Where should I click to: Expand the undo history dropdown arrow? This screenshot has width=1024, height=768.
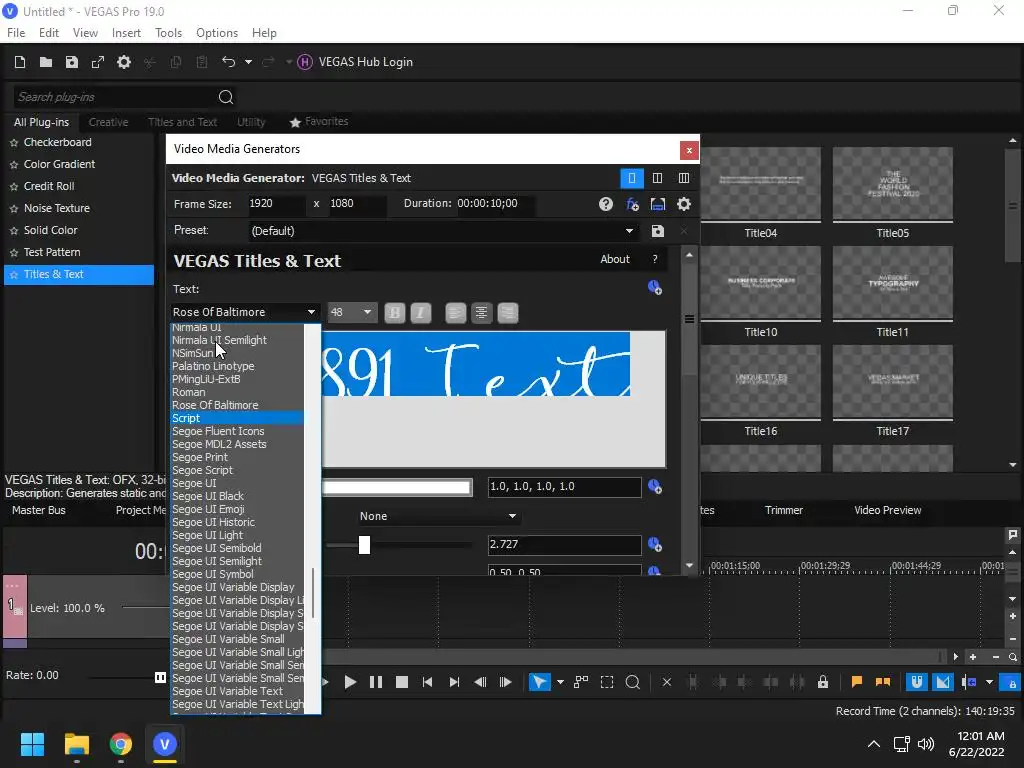(x=248, y=62)
